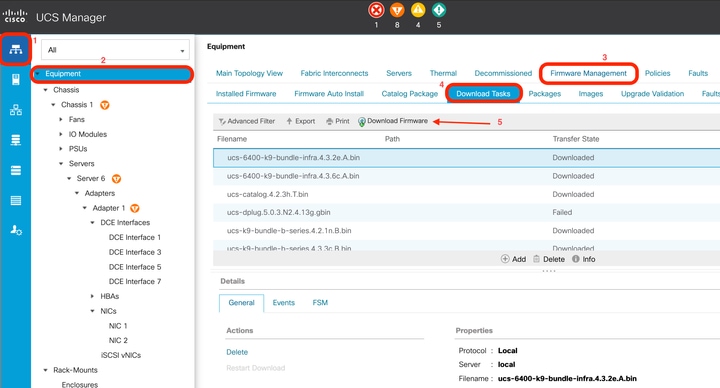Open the Upgrade Validation subtab

click(652, 94)
